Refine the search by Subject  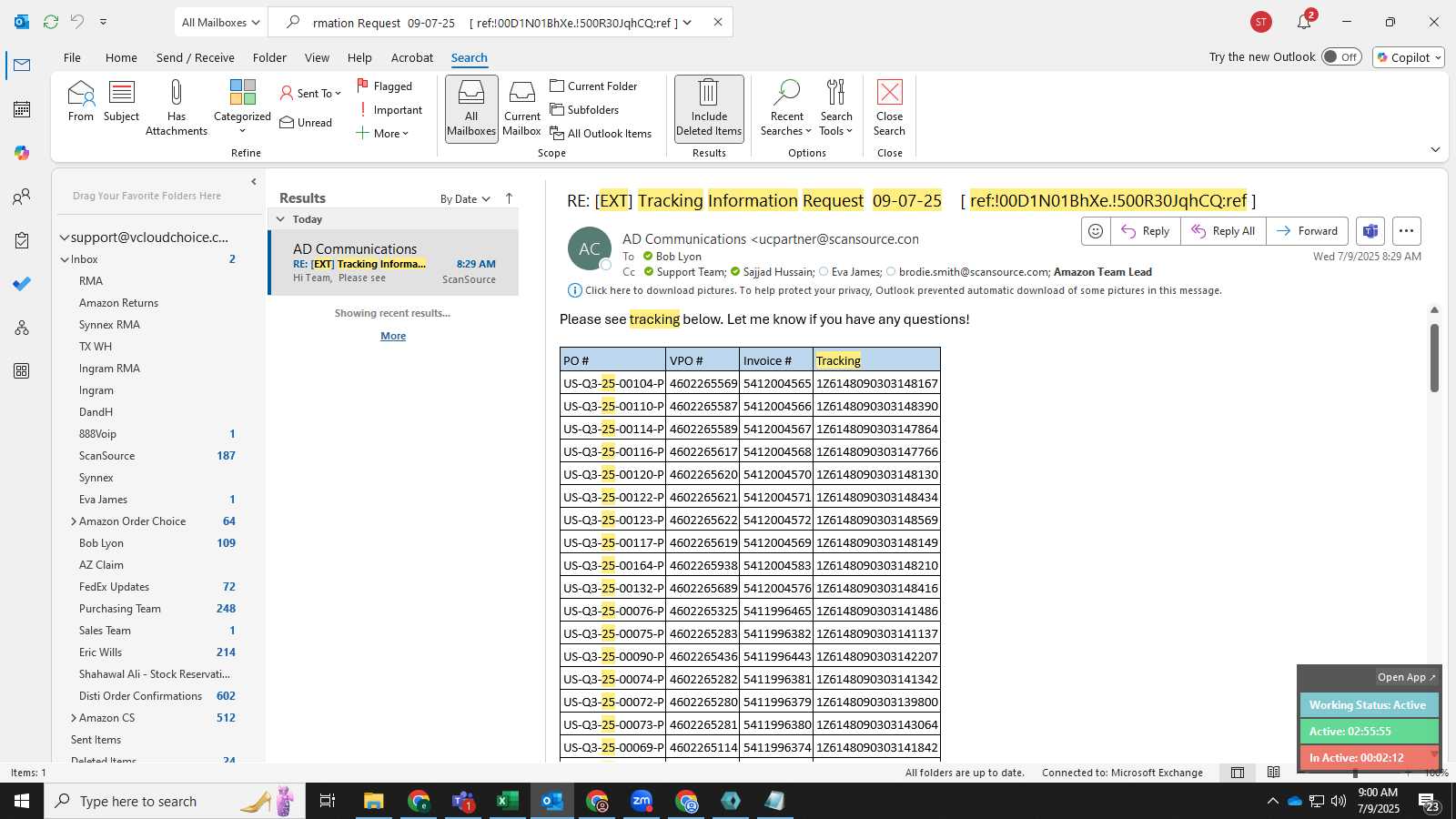point(121,101)
